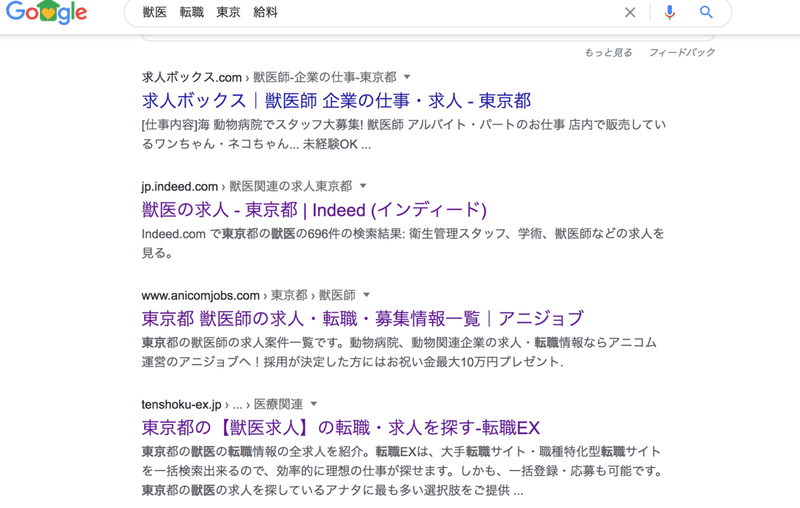Start voice search with microphone icon
This screenshot has width=800, height=508.
click(669, 12)
